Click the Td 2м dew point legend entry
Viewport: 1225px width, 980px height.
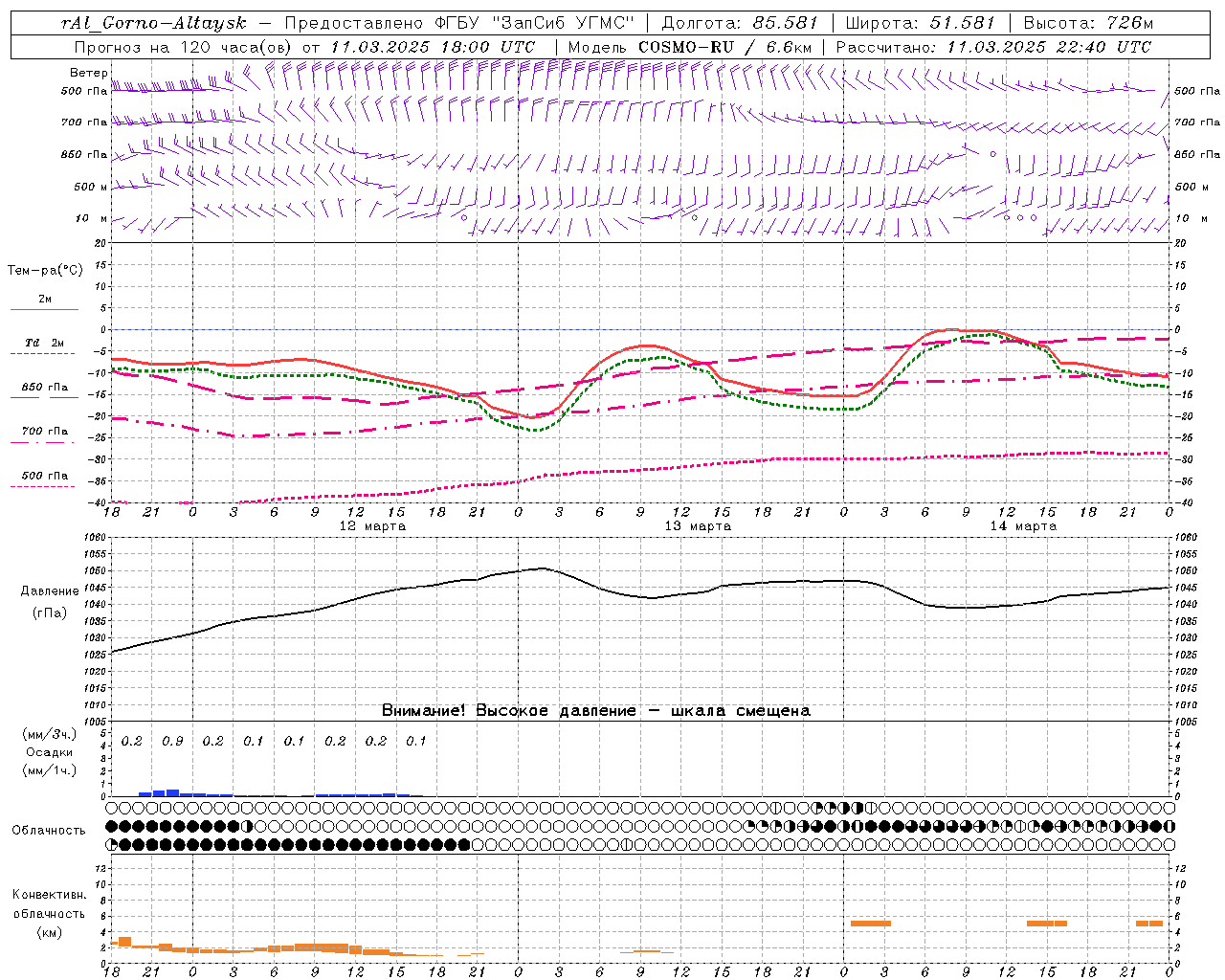44,343
